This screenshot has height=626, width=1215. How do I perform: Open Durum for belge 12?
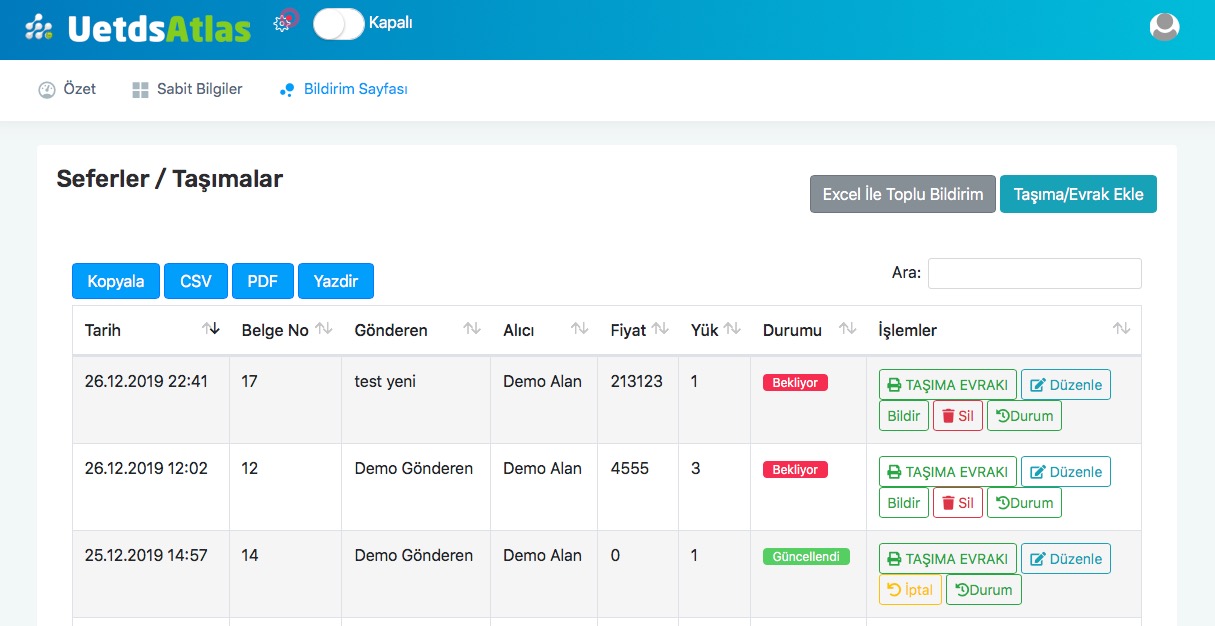[x=1024, y=503]
